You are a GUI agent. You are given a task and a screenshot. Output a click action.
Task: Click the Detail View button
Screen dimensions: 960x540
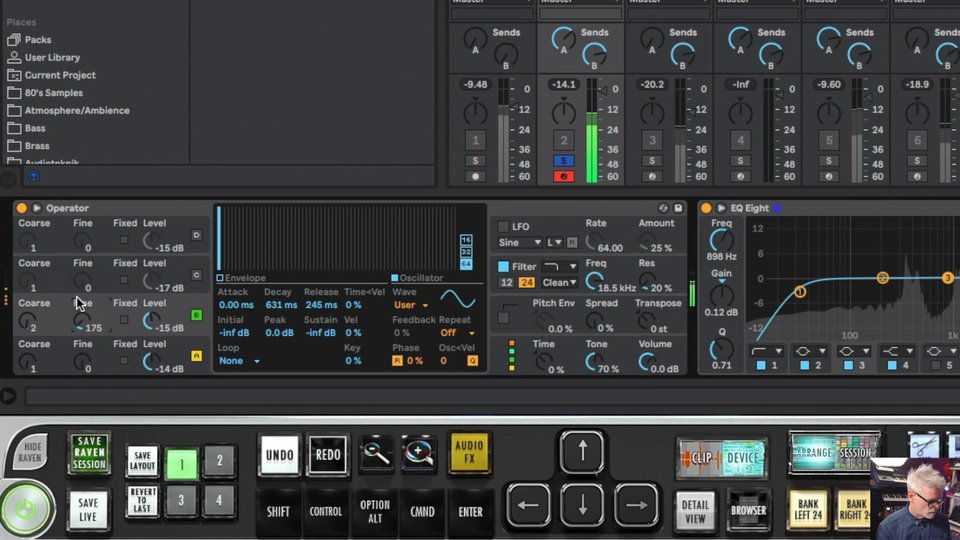[x=695, y=510]
